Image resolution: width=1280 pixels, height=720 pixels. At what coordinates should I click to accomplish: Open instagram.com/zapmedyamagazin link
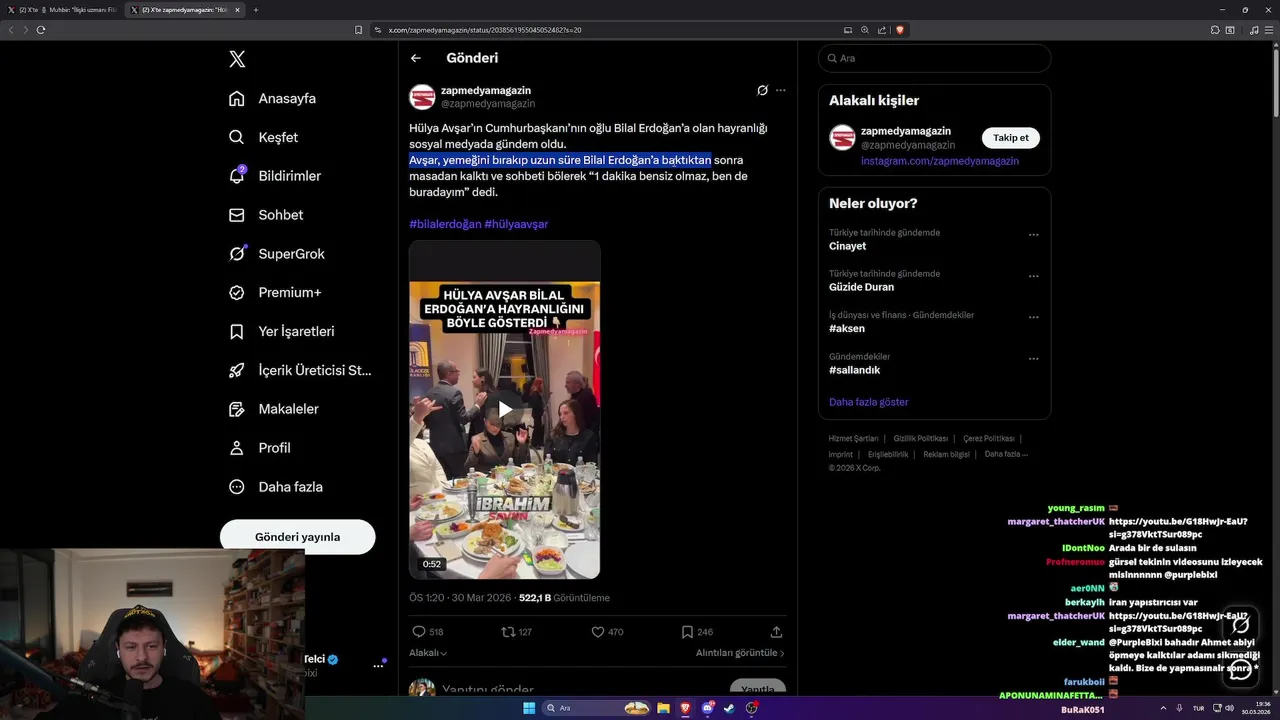tap(940, 161)
